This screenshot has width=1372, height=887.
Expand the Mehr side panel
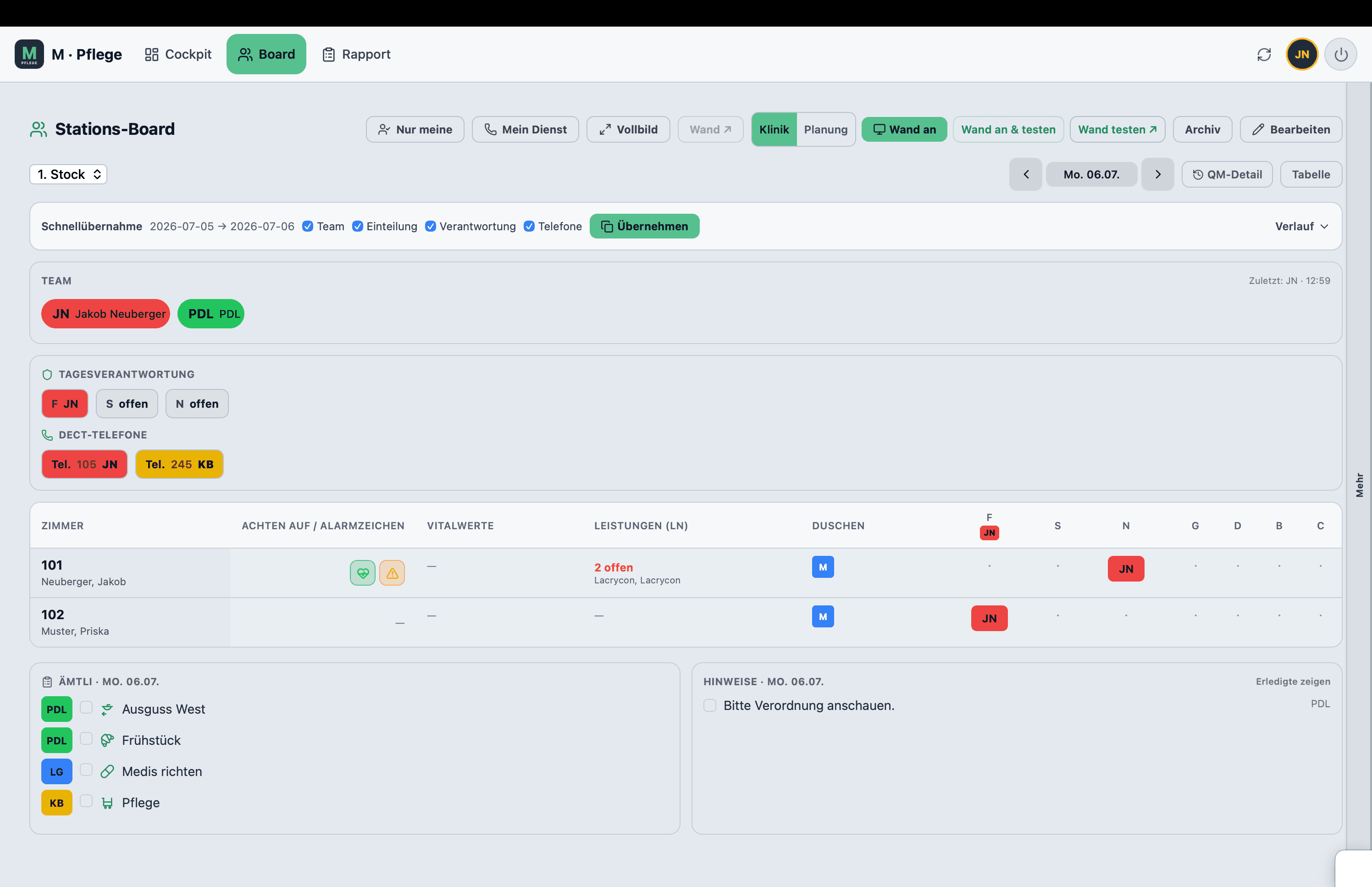1359,485
